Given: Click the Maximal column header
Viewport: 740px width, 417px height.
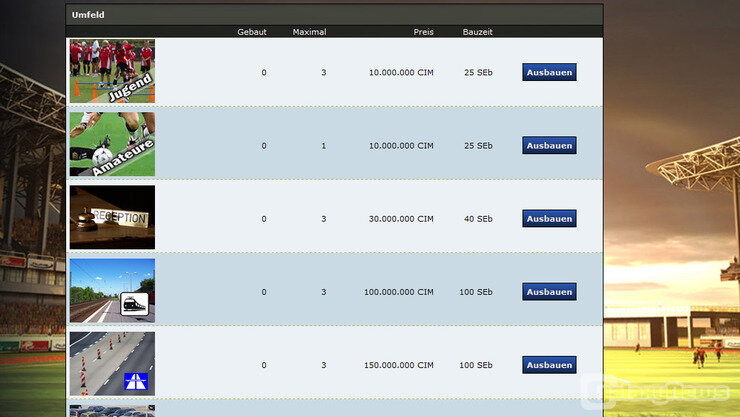Looking at the screenshot, I should [x=309, y=32].
